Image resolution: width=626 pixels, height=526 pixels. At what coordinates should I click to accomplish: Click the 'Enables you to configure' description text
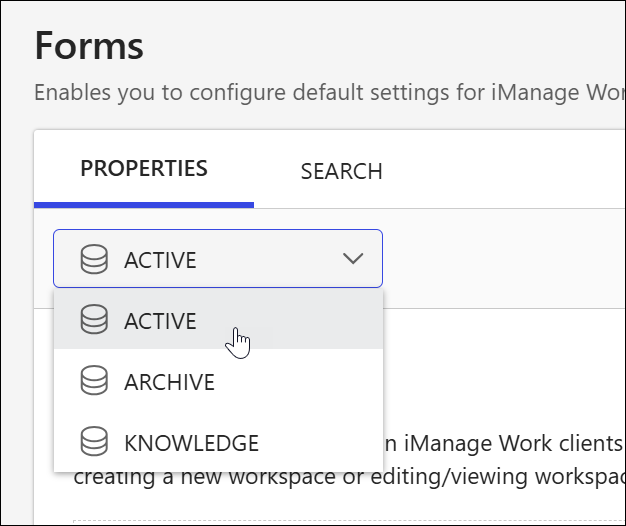tap(330, 93)
